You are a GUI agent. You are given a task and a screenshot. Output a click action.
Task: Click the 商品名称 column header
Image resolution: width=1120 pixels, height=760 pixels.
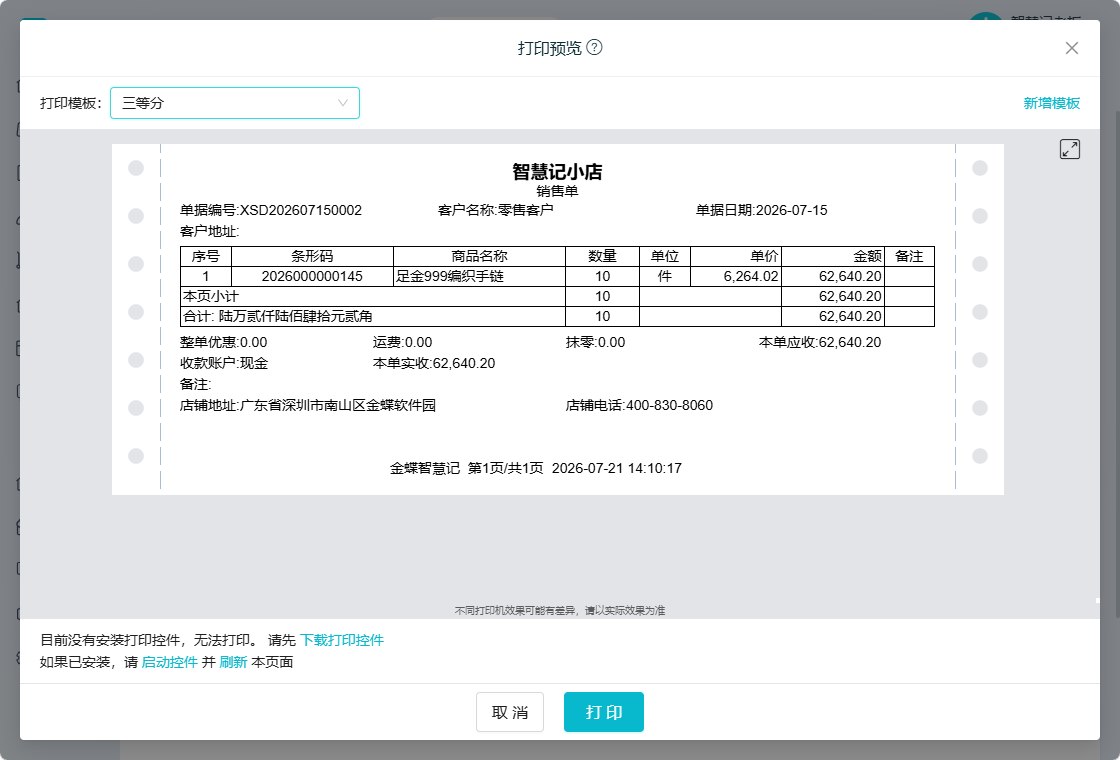(x=479, y=256)
